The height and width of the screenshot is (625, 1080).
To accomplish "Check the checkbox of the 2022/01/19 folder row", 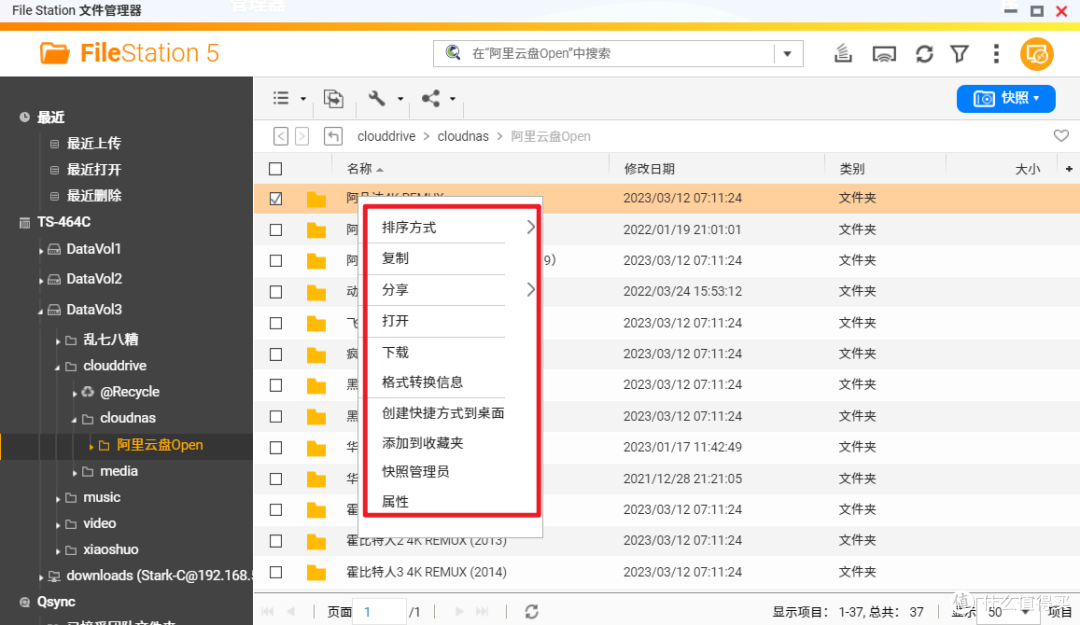I will click(276, 229).
